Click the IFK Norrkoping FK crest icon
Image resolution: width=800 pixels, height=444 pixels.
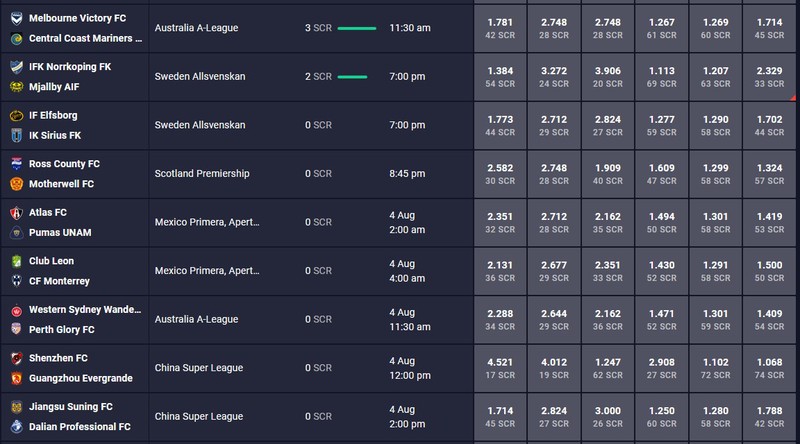pos(16,67)
